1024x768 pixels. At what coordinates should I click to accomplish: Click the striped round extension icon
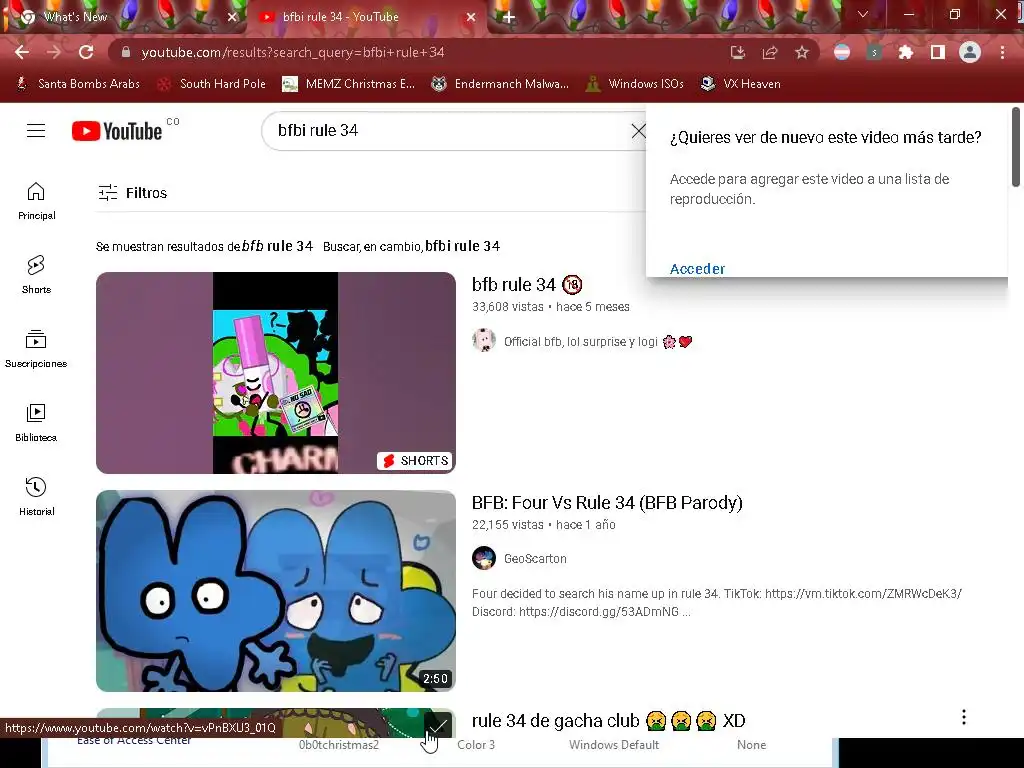(x=842, y=52)
